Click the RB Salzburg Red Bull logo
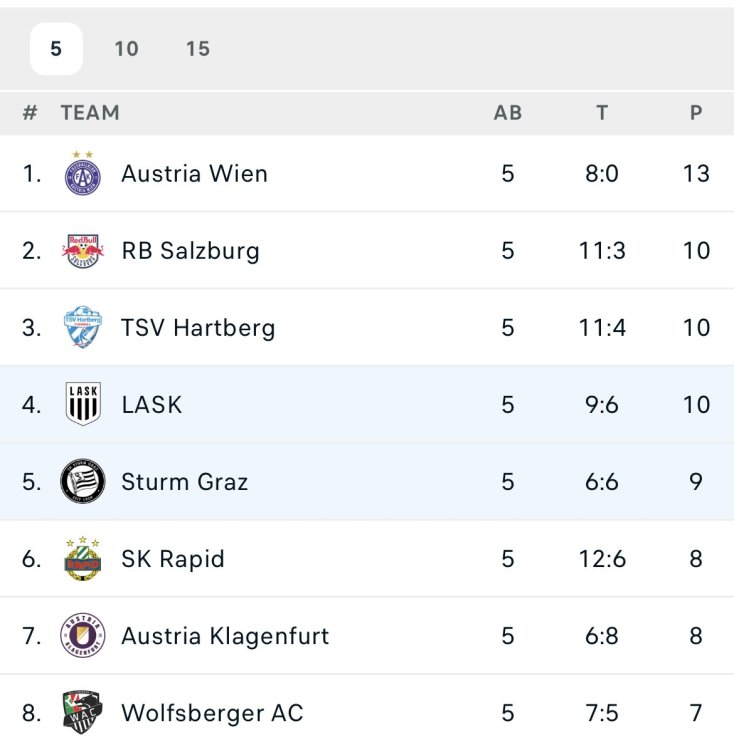The height and width of the screenshot is (750, 734). (83, 251)
